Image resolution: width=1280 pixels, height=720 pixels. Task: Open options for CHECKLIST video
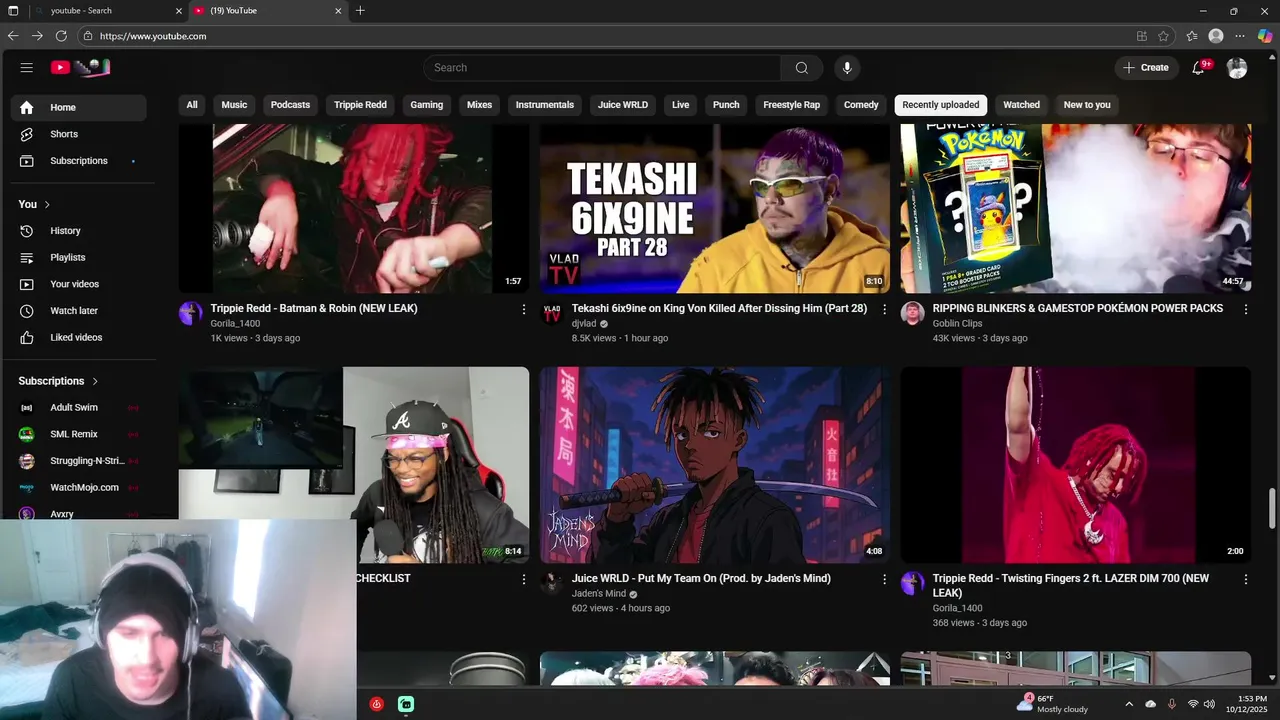point(523,579)
